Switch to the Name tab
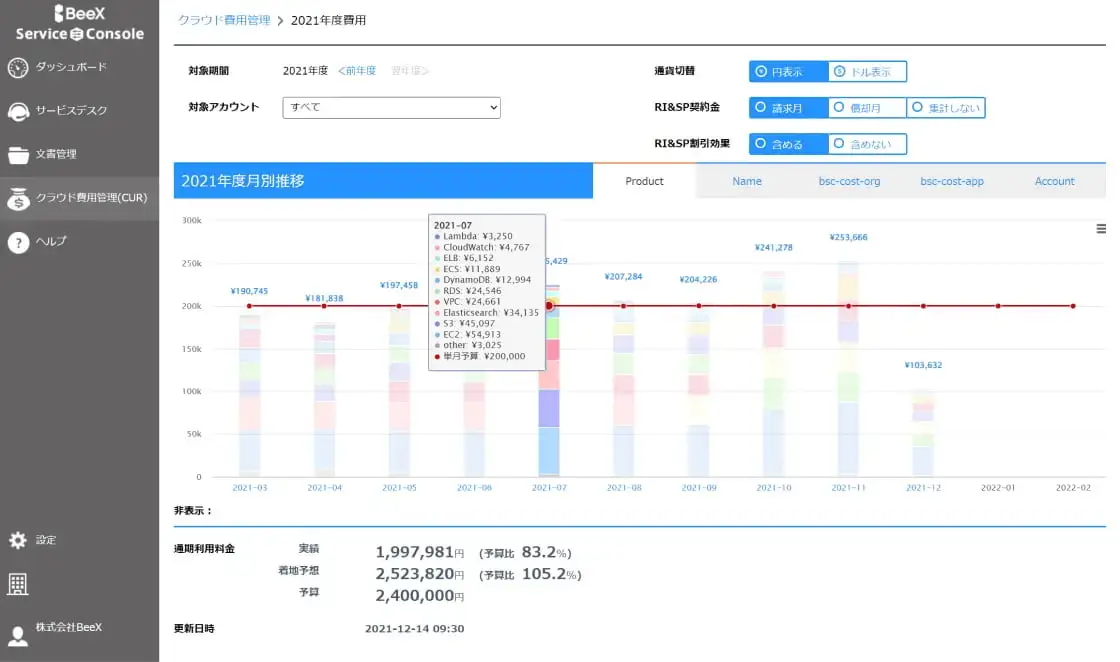The height and width of the screenshot is (662, 1120). click(746, 181)
